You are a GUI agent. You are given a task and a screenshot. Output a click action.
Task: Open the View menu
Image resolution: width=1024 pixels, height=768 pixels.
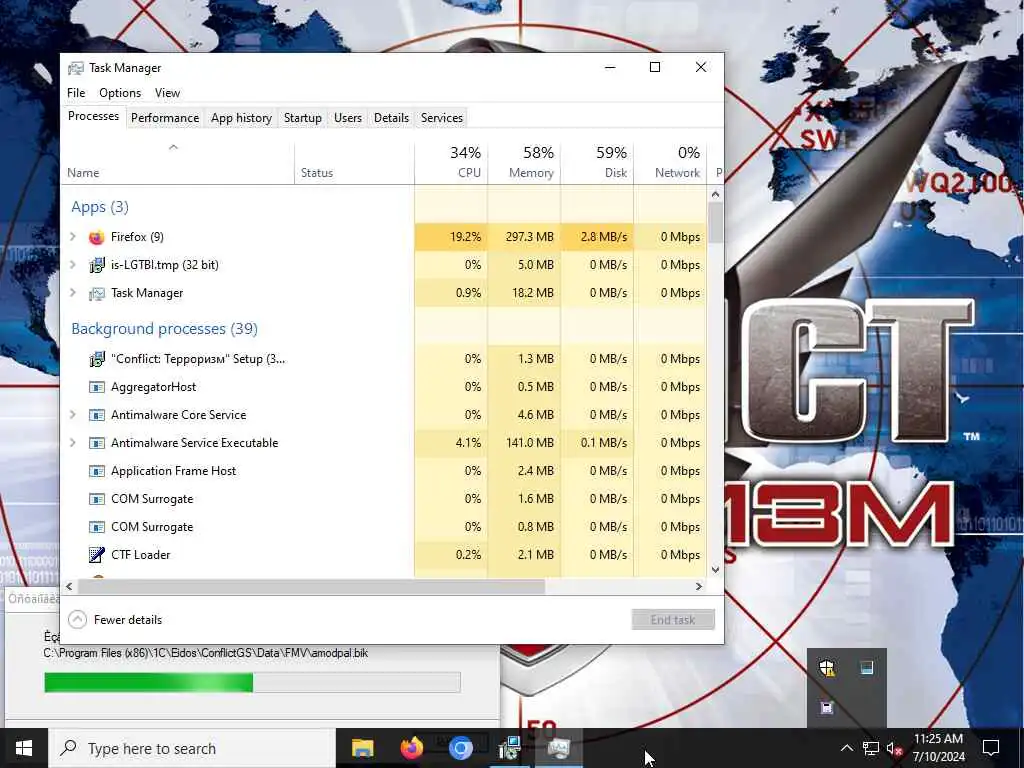coord(167,93)
